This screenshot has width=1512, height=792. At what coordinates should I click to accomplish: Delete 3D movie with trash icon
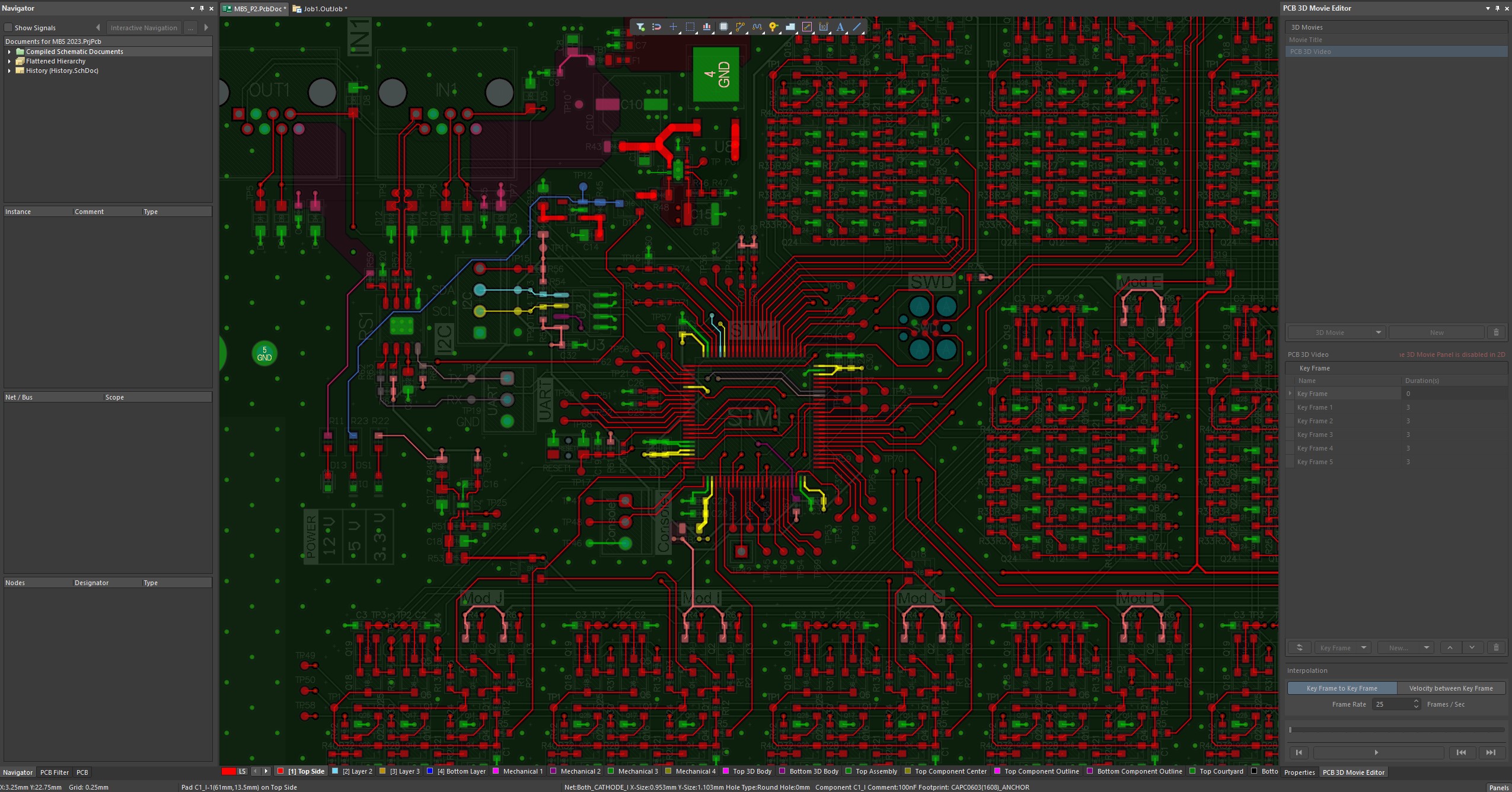1496,332
